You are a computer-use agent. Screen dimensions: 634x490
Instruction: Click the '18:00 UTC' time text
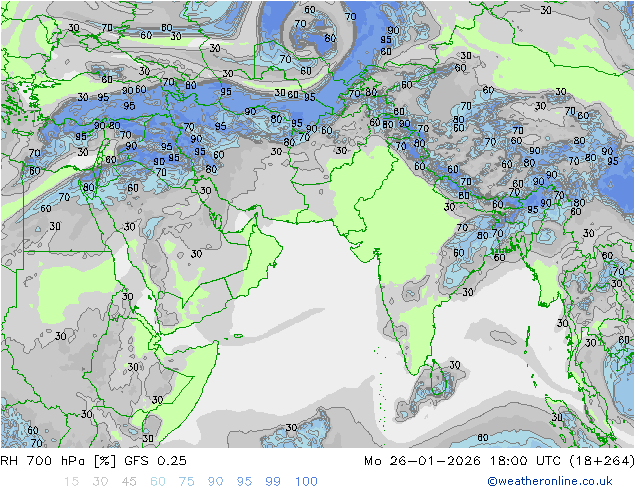pos(525,461)
